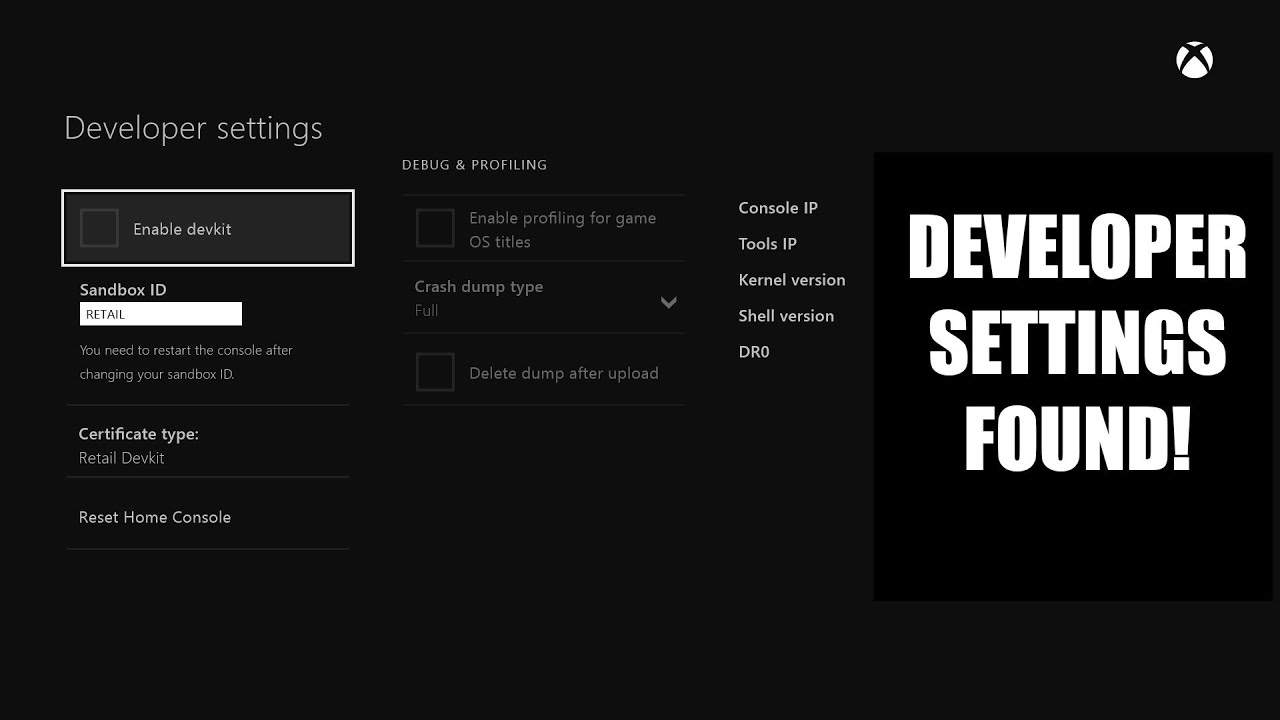Toggle profiling for game OS titles checkbox
Viewport: 1280px width, 720px height.
435,228
